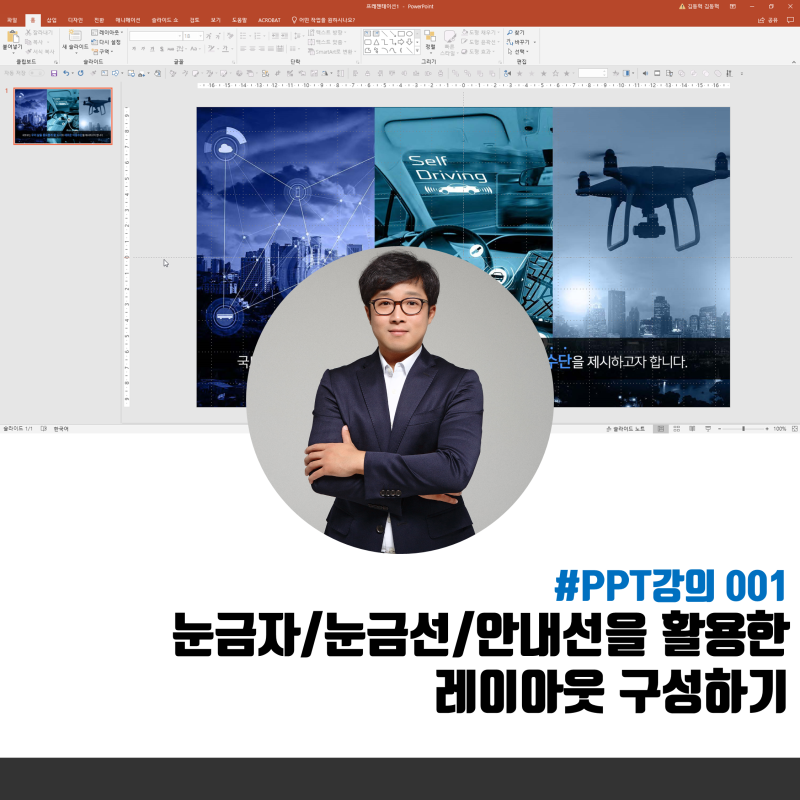Add a New Slide (새 슬라이드)
This screenshot has height=800, width=800.
(75, 40)
